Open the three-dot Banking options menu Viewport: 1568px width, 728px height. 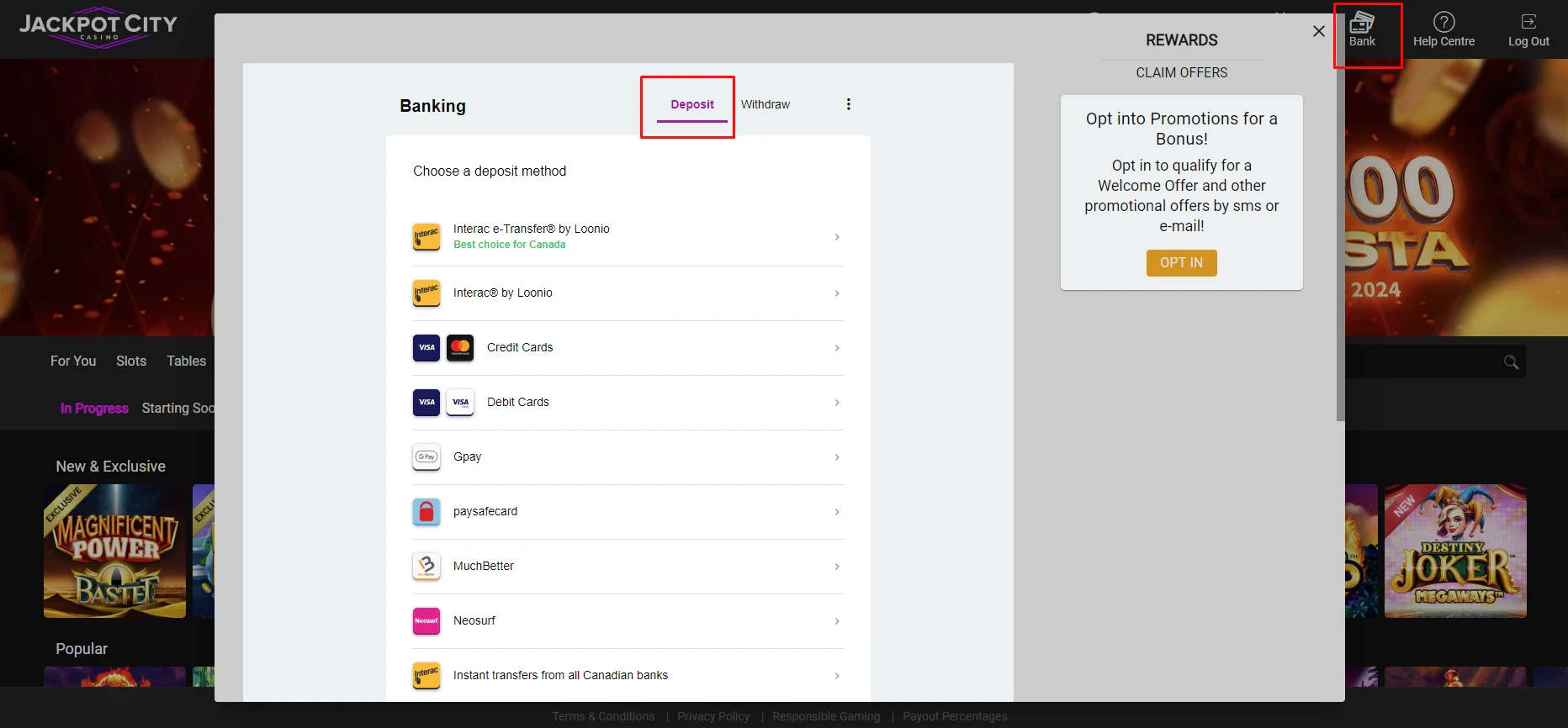(x=848, y=104)
